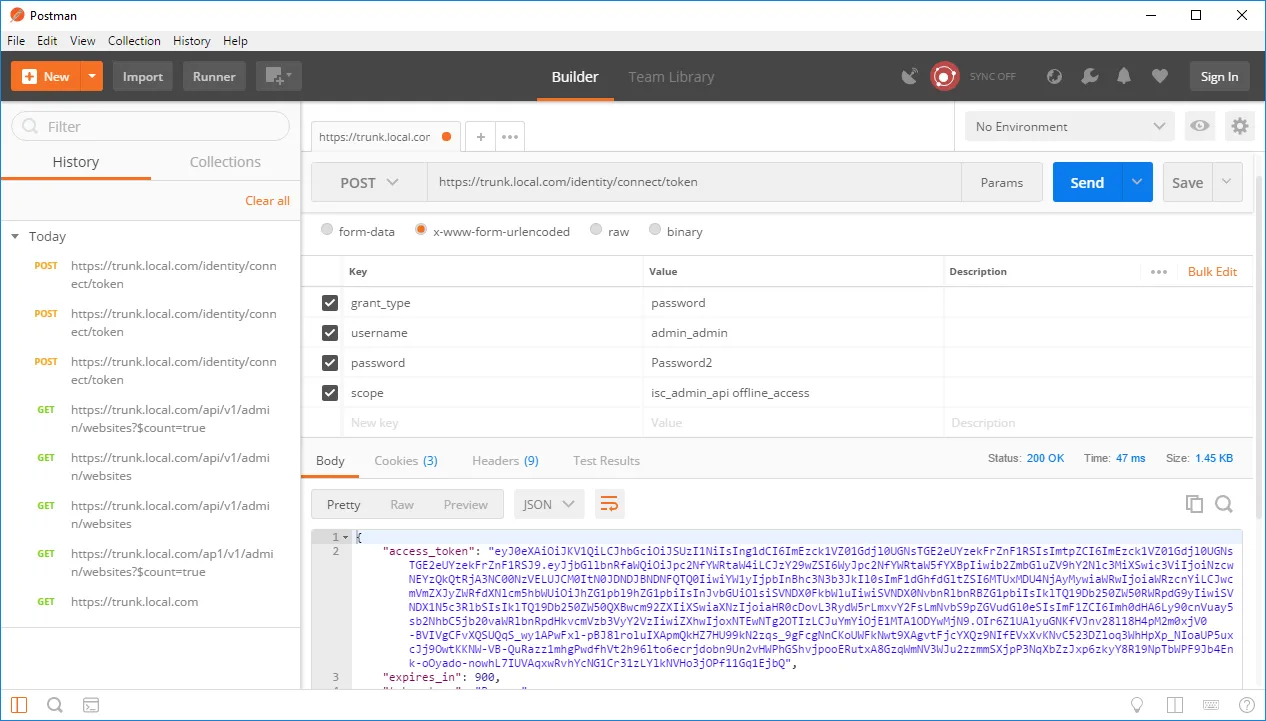
Task: Open the No Environment dropdown
Action: (x=1069, y=127)
